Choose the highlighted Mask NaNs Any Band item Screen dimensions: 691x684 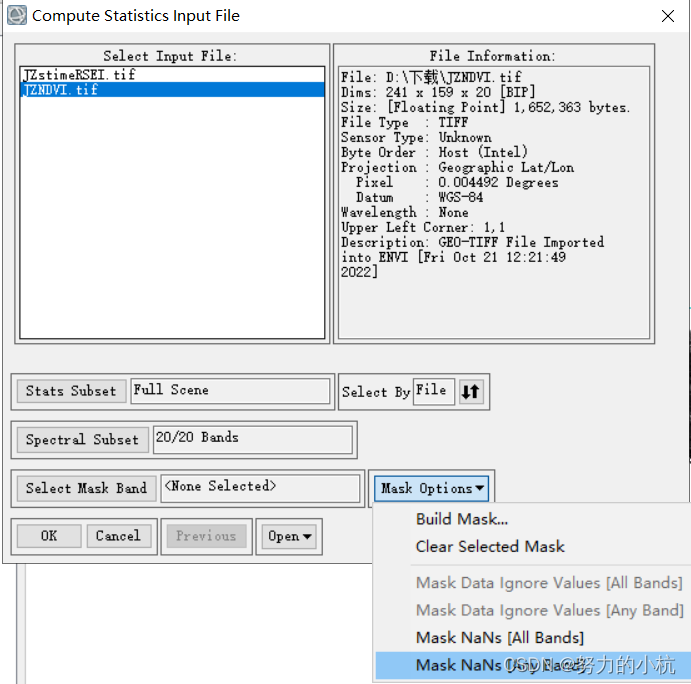(533, 665)
